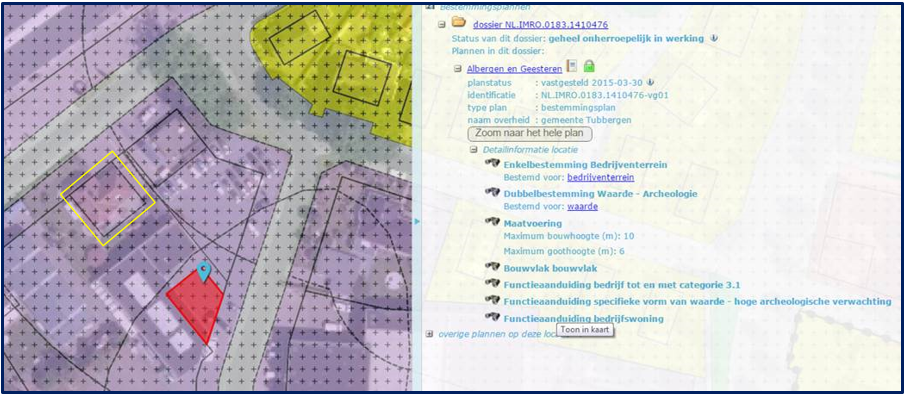Collapse Detailinformatie locatie section

pyautogui.click(x=474, y=149)
